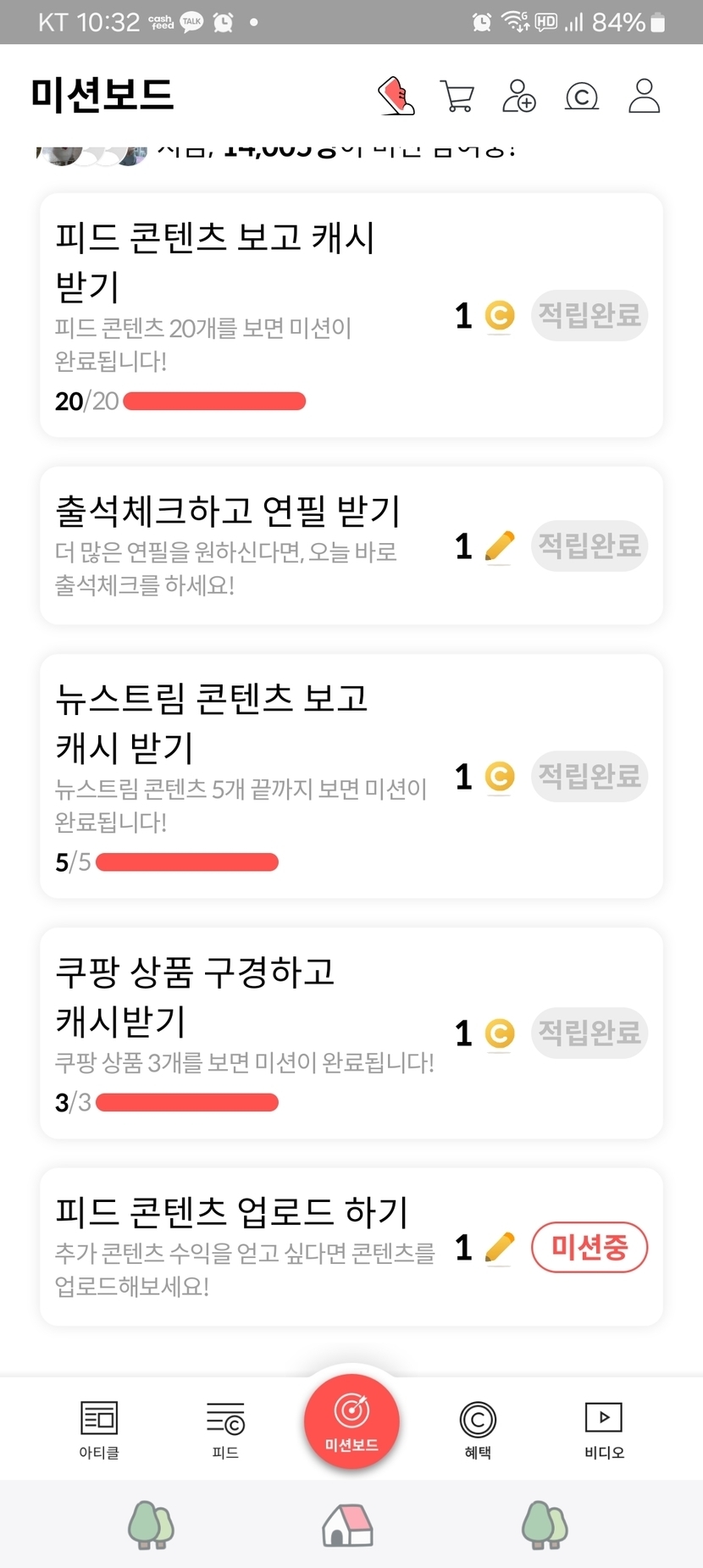This screenshot has height=1568, width=703.
Task: Tap the red sneaker icon in header
Action: [x=396, y=96]
